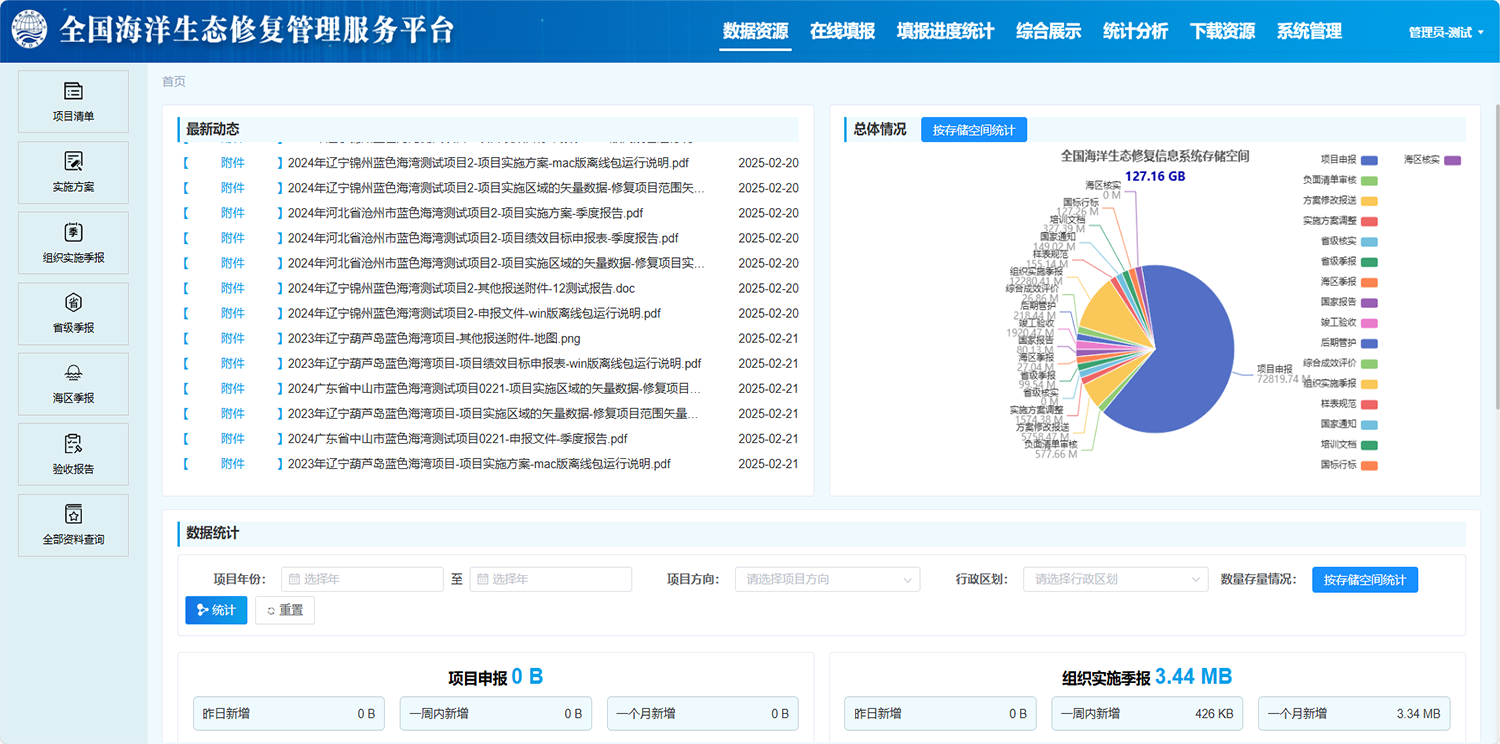Click the blue 统计 button
Viewport: 1500px width, 744px height.
(216, 610)
